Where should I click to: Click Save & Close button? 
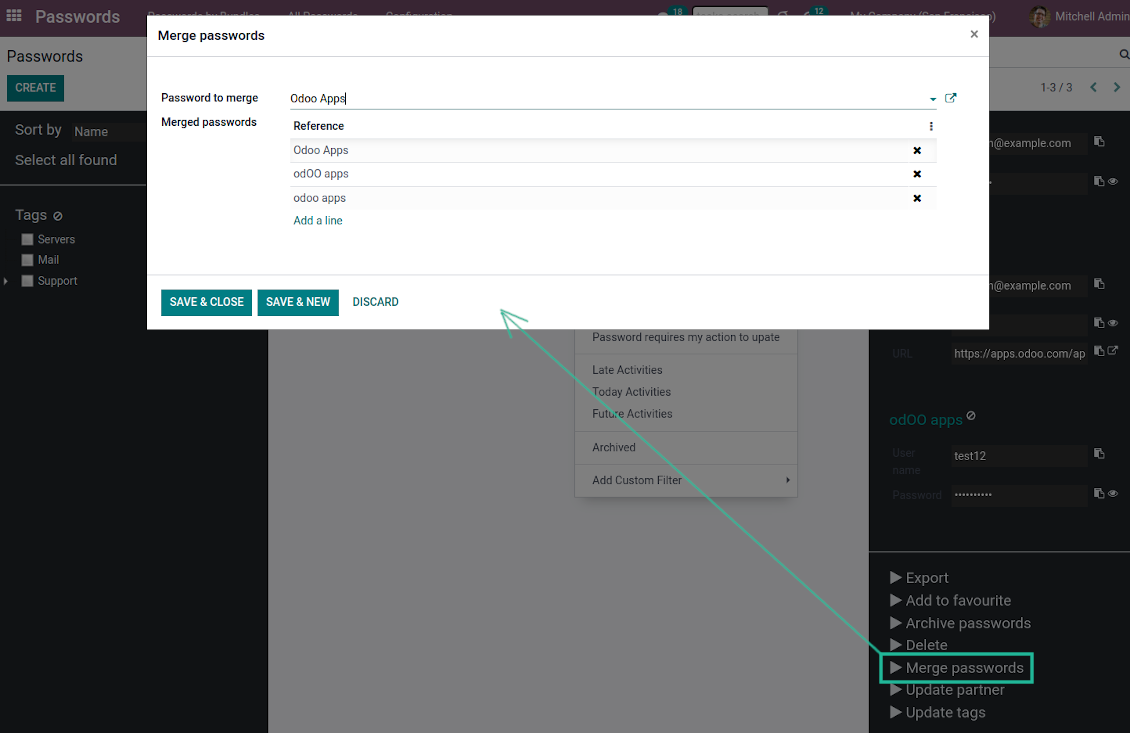[206, 302]
